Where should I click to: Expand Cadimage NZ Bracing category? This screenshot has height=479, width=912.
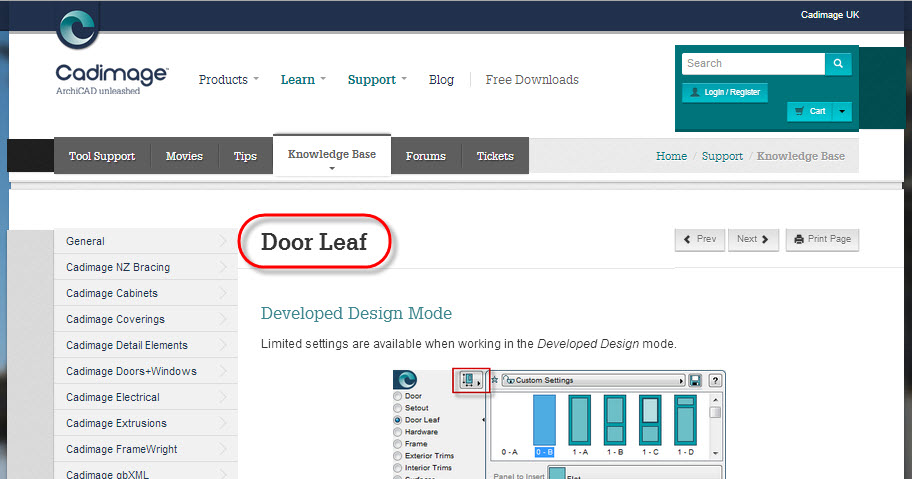coord(145,267)
